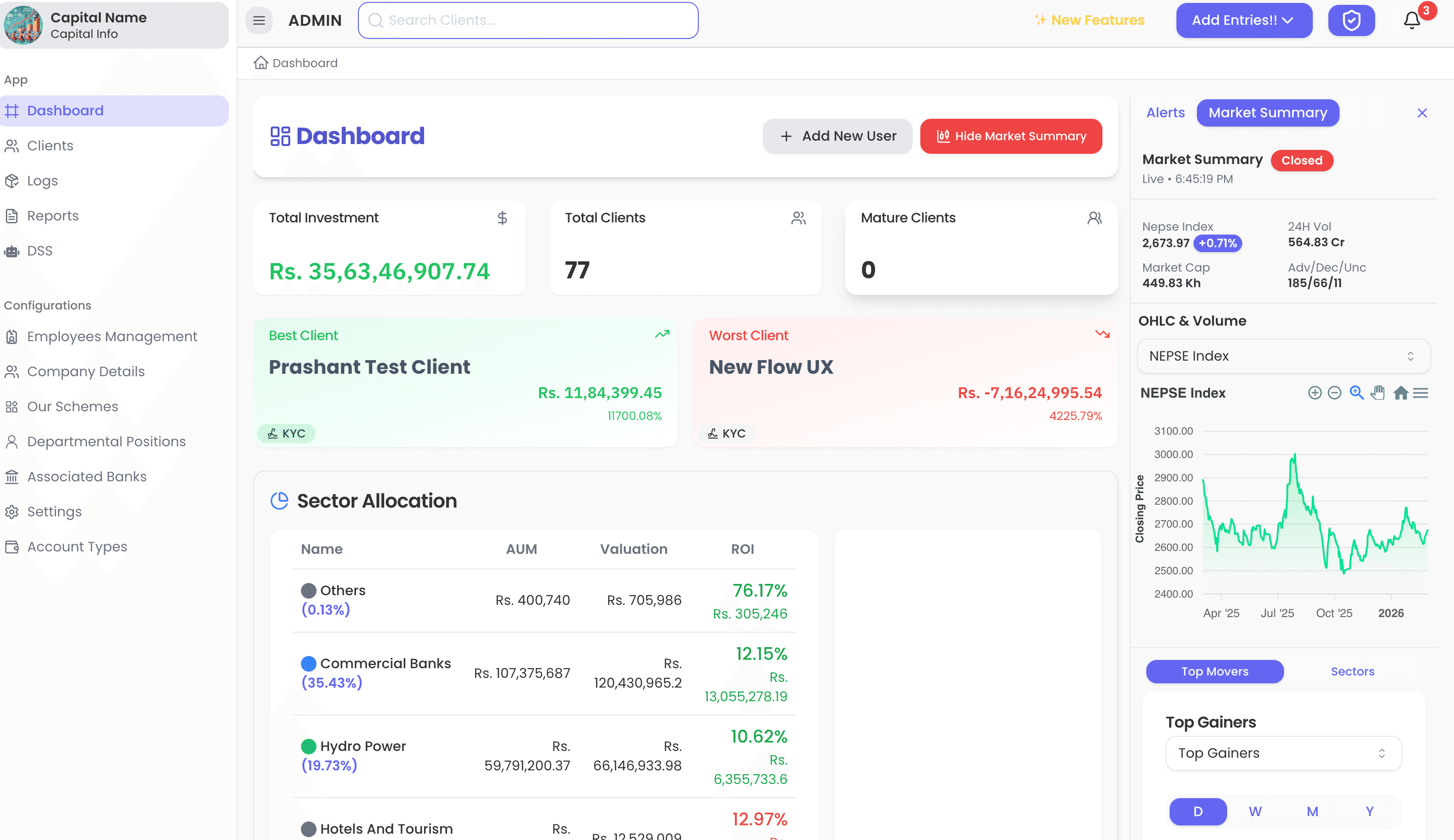Switch to Sectors view
This screenshot has height=840, width=1454.
click(1352, 671)
